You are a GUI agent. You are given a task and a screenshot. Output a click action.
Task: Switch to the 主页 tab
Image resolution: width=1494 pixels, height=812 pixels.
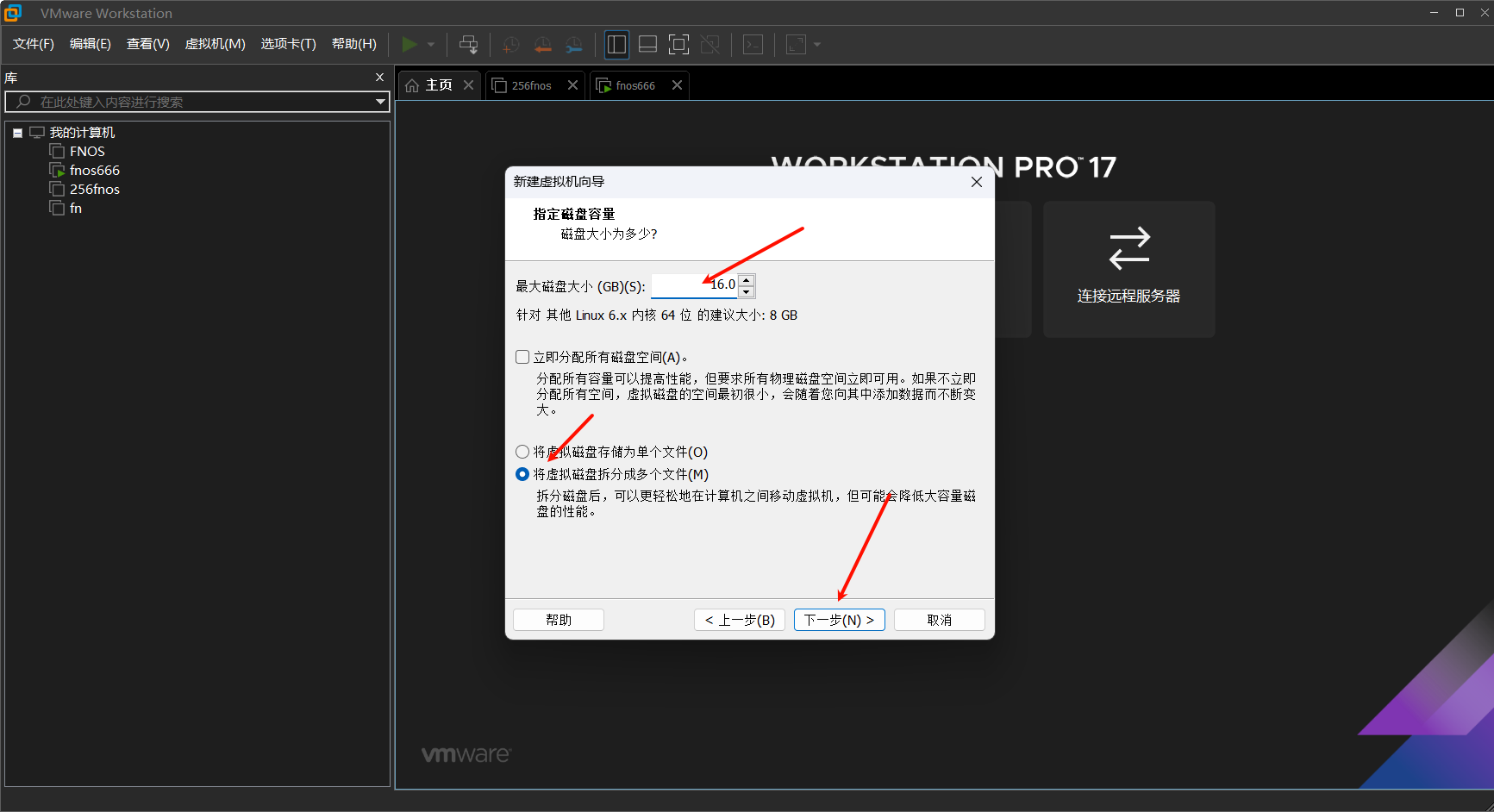(439, 85)
